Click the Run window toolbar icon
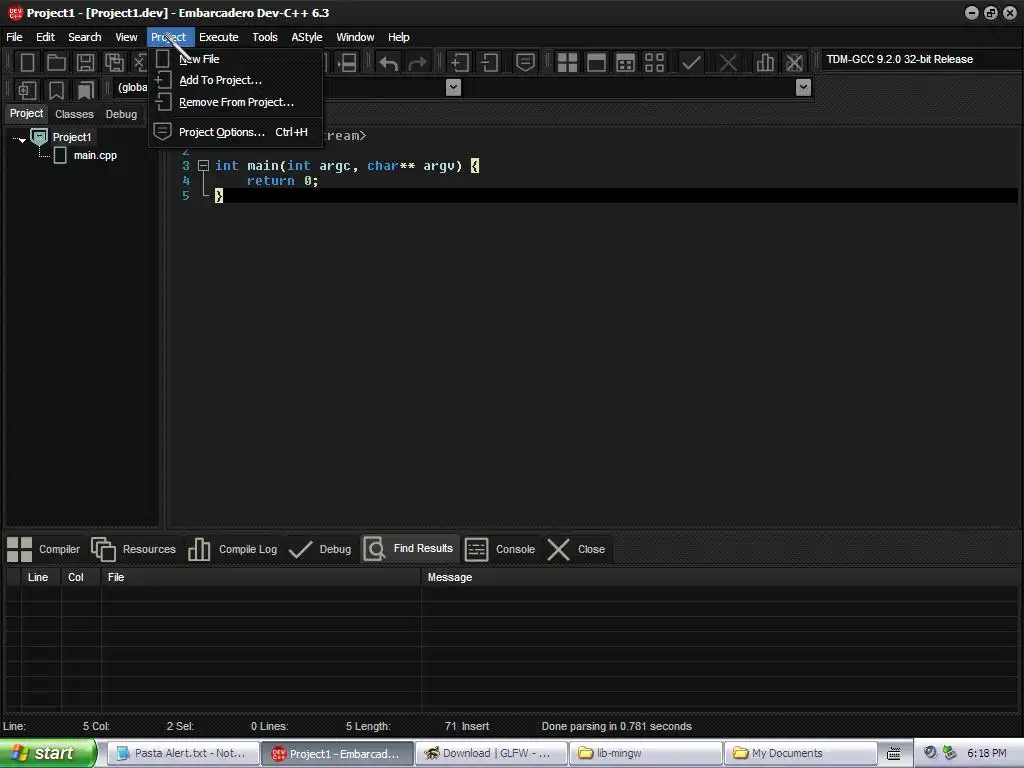This screenshot has height=768, width=1024. (596, 63)
